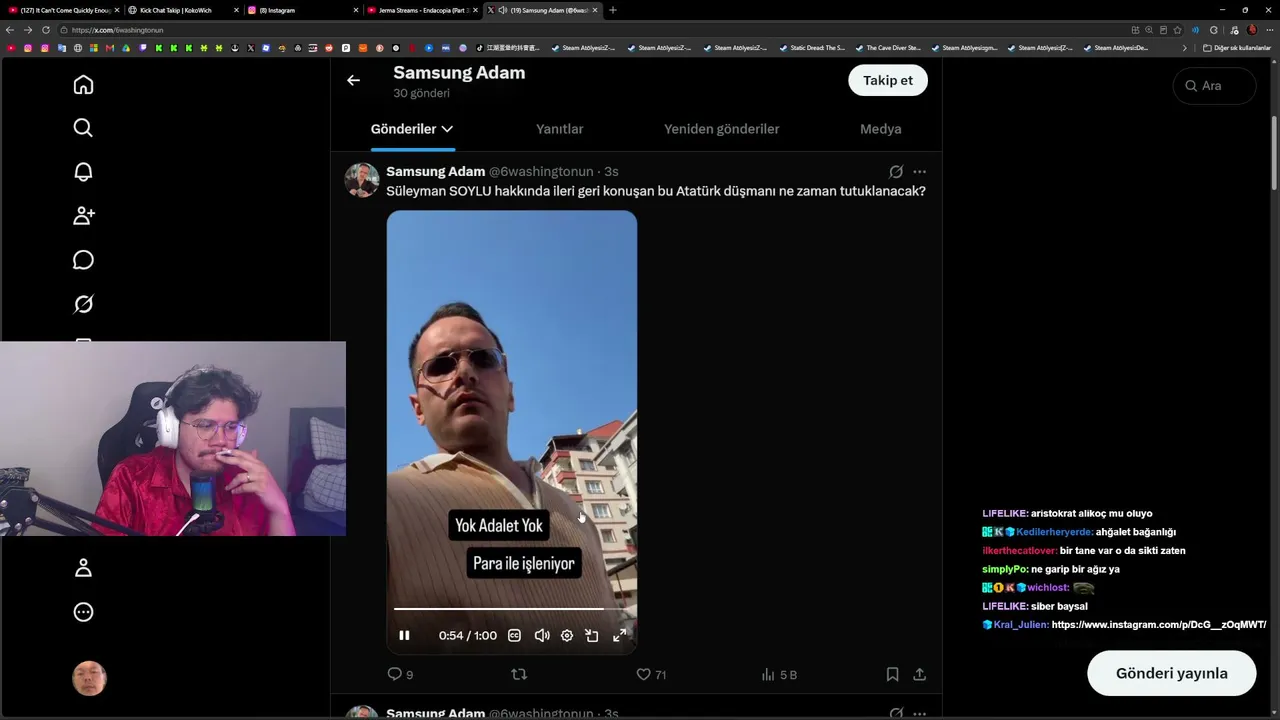
Task: Open the account avatar at sidebar bottom
Action: (89, 678)
